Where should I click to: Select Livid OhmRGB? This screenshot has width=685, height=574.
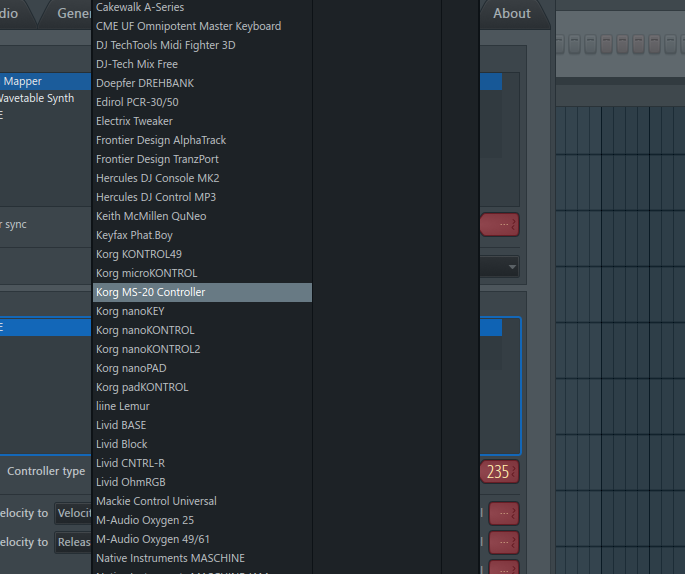pyautogui.click(x=202, y=482)
